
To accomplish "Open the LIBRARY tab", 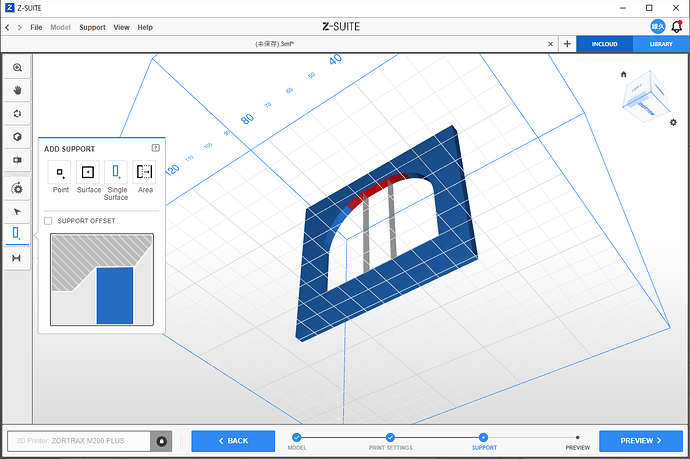I will coord(661,44).
